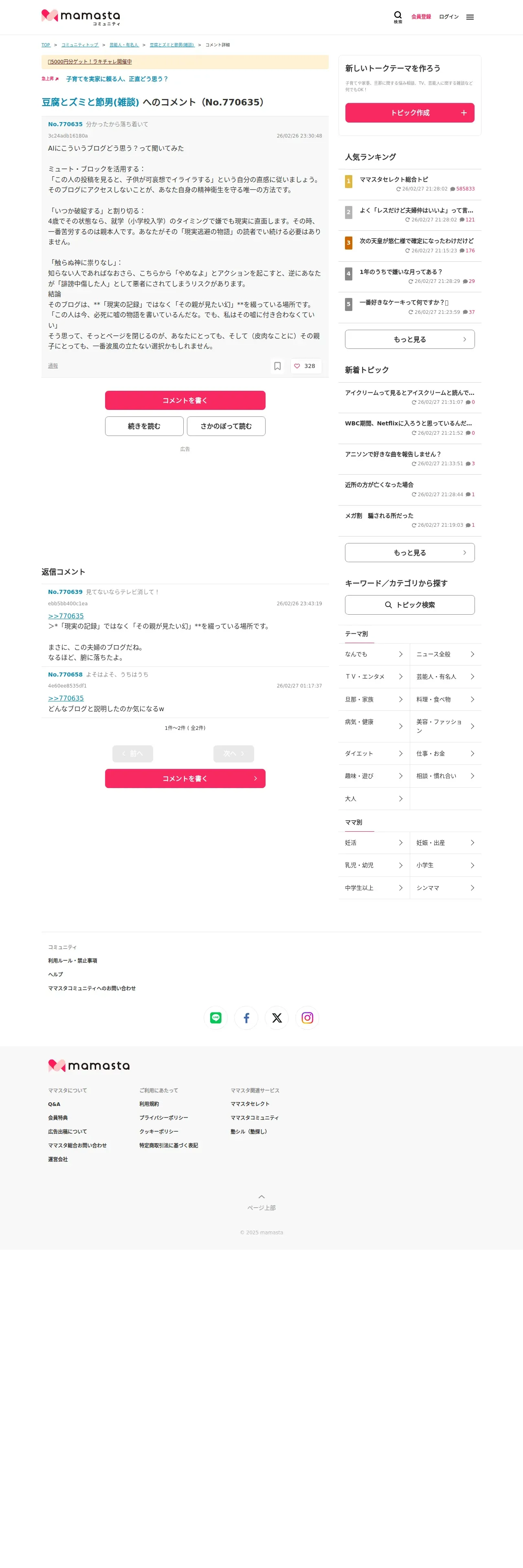The height and width of the screenshot is (1568, 523).
Task: Share the page via the LINE icon
Action: coord(215,1018)
